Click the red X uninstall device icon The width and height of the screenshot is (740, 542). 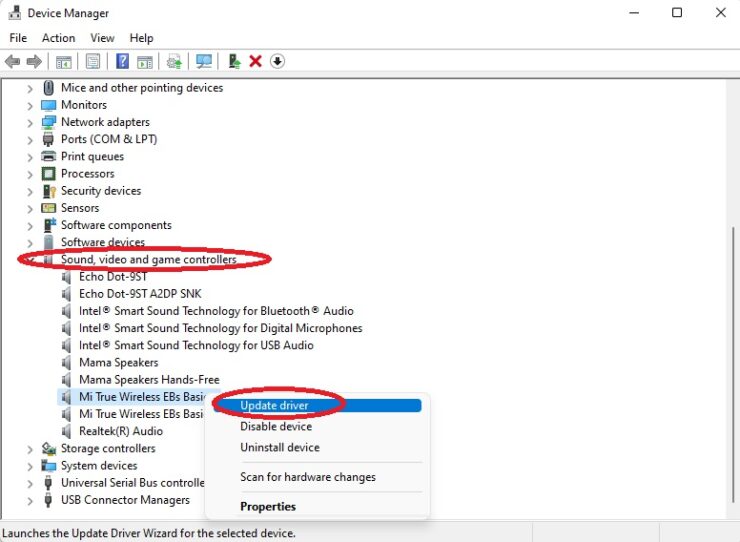(x=255, y=61)
